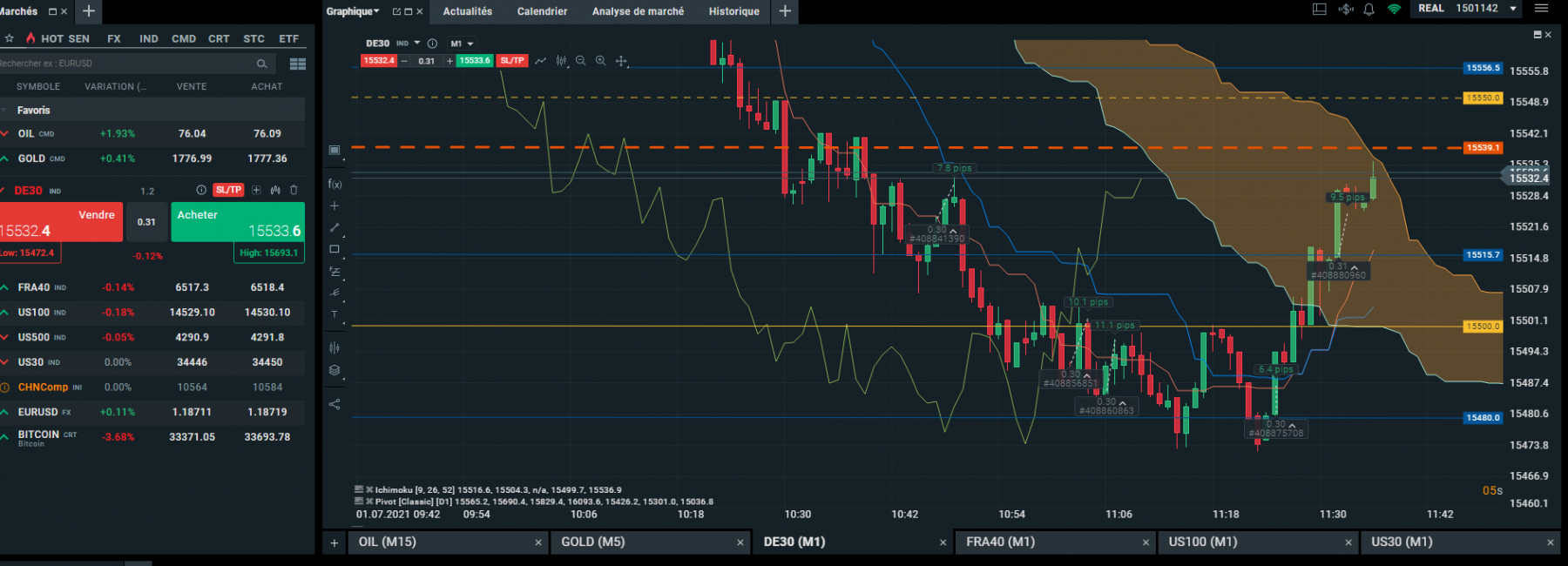
Task: Toggle the favorites star filter
Action: click(10, 38)
